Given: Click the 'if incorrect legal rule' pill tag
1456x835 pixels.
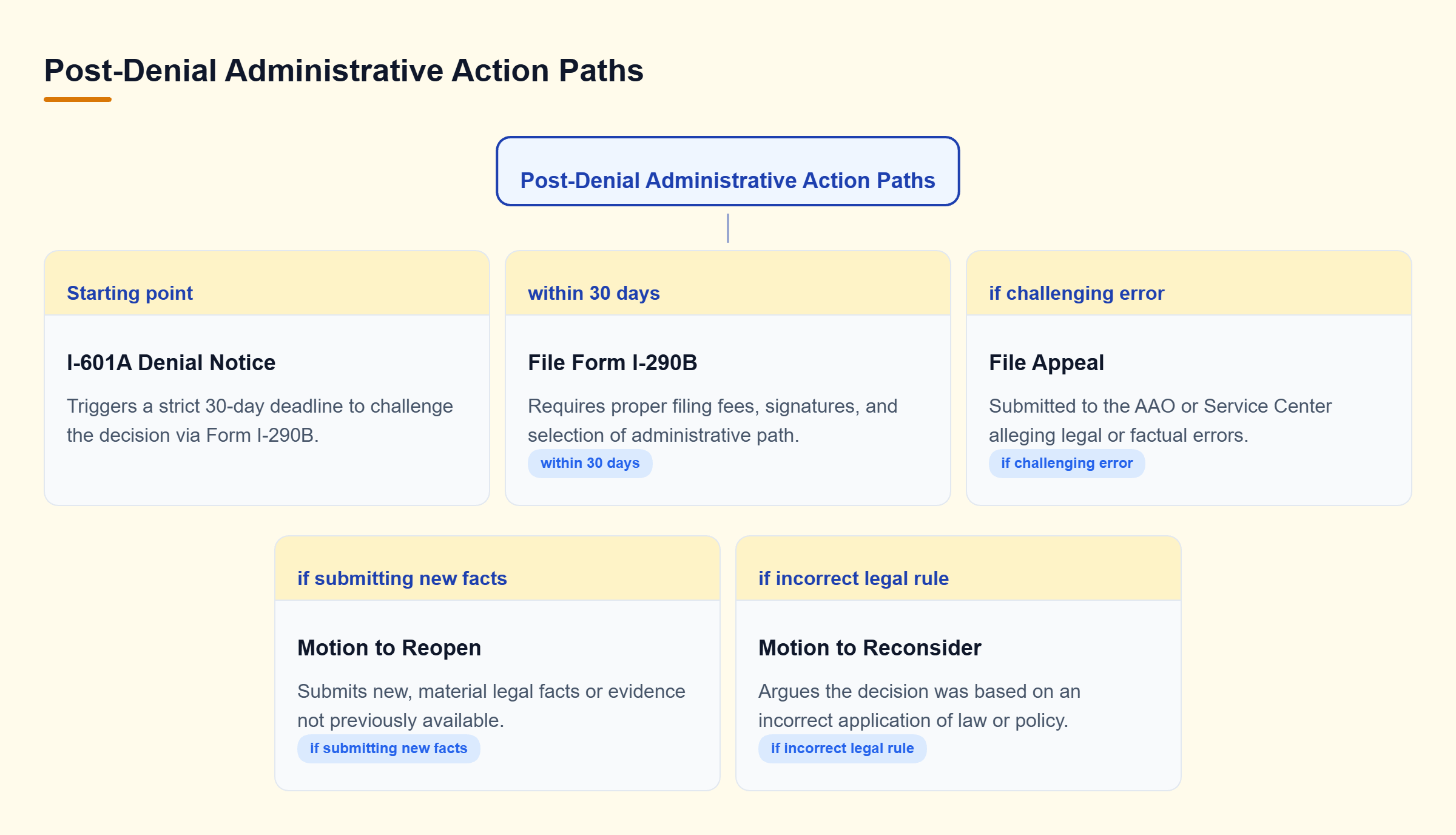Looking at the screenshot, I should point(842,748).
